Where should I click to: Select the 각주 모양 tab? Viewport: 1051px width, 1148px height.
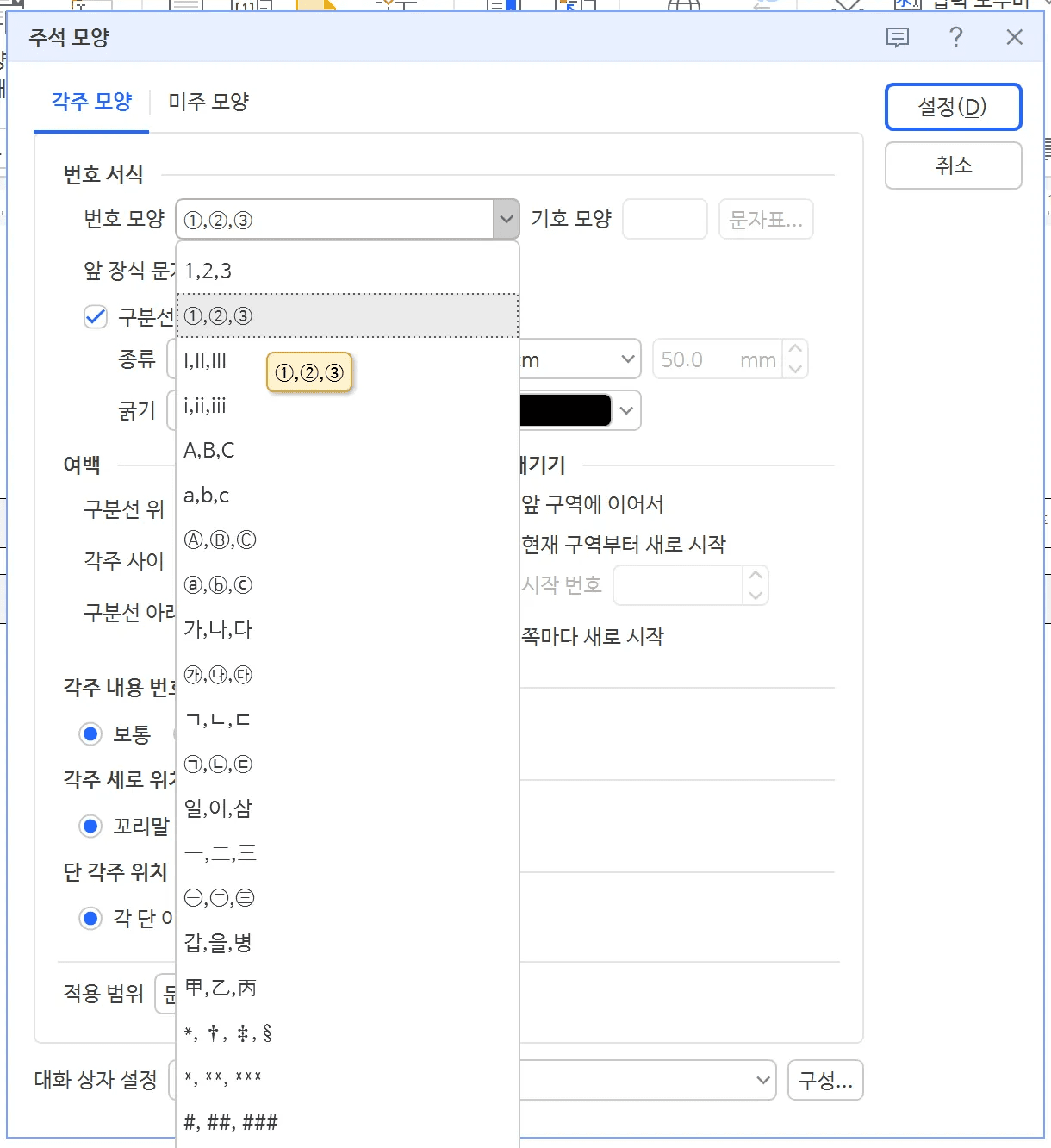(90, 101)
